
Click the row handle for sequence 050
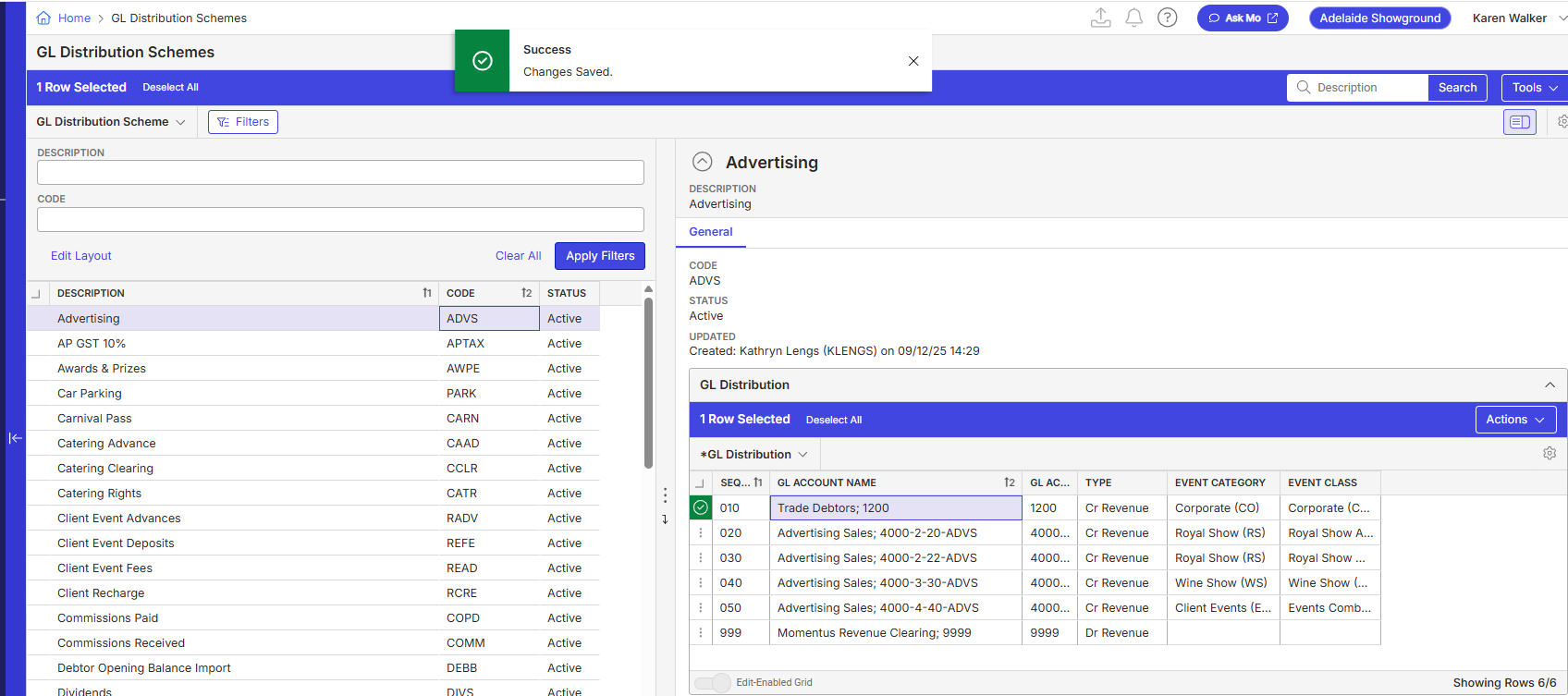click(701, 608)
